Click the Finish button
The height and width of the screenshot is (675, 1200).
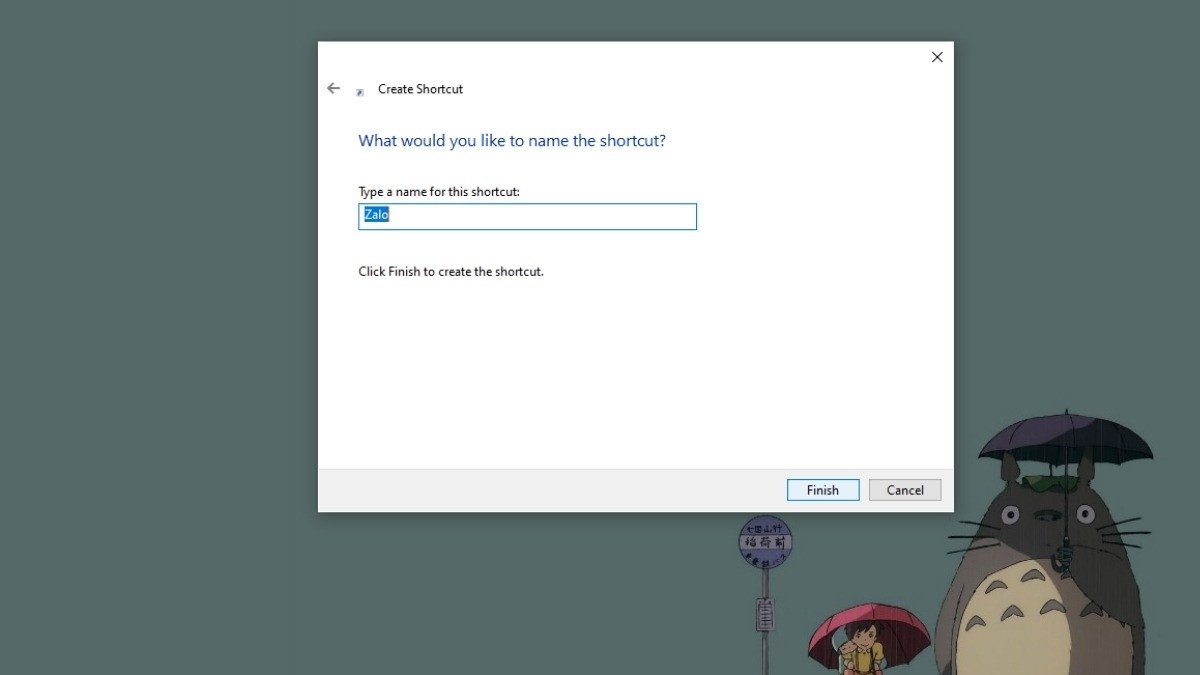[822, 489]
